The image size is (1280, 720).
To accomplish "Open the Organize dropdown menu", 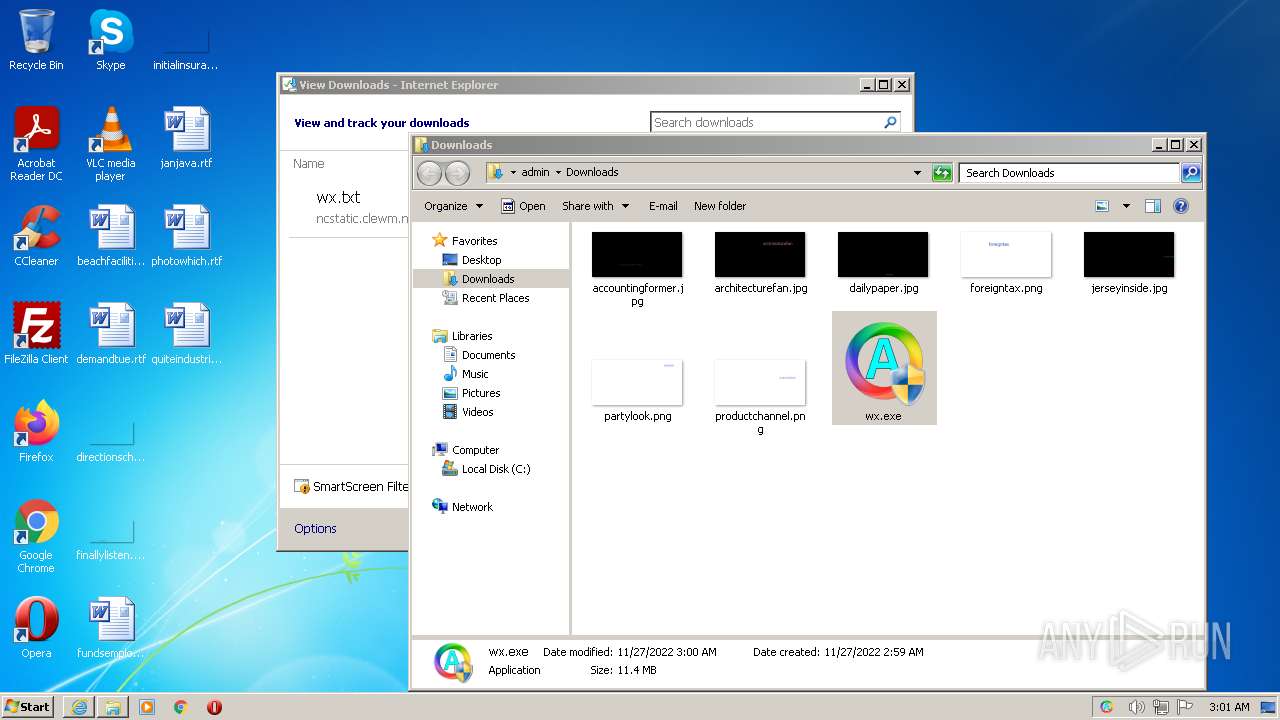I will pos(453,206).
